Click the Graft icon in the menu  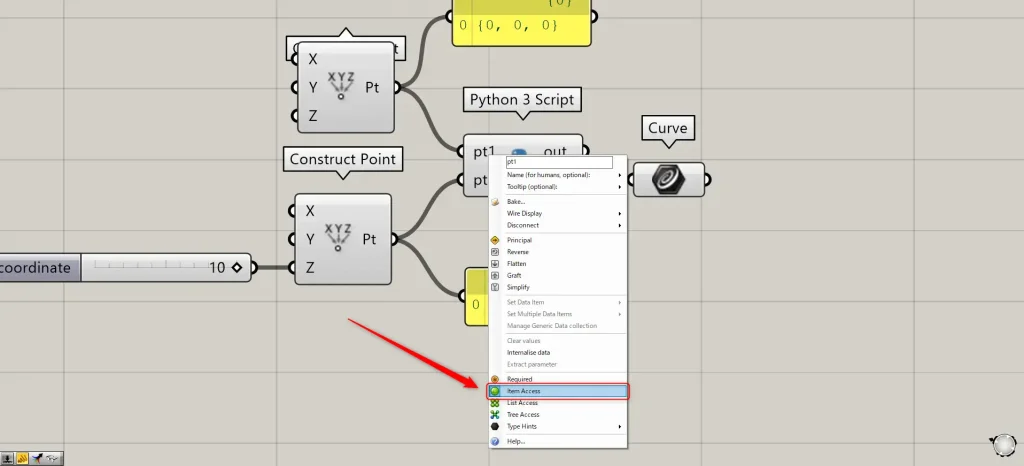pos(494,275)
